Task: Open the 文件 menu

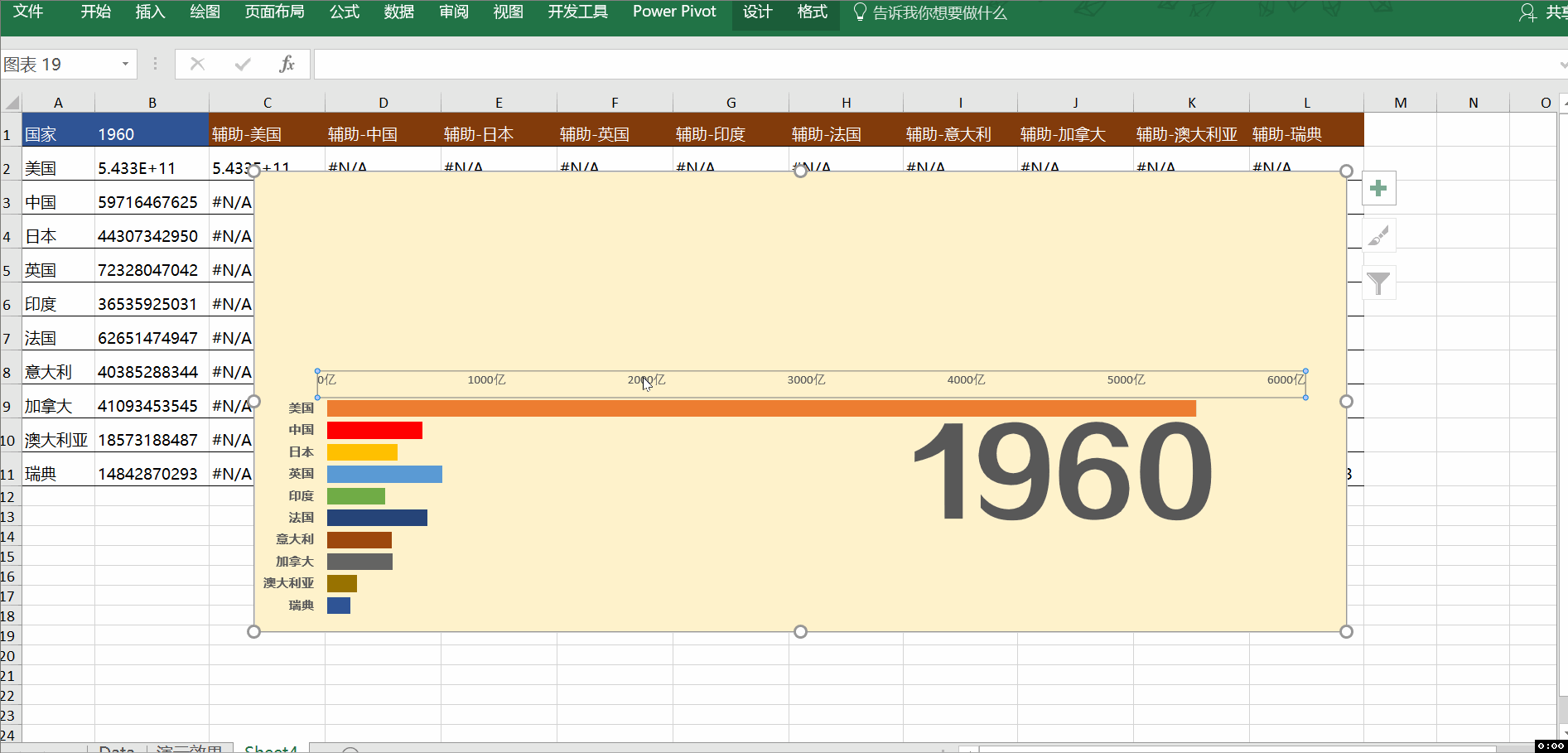Action: (x=28, y=12)
